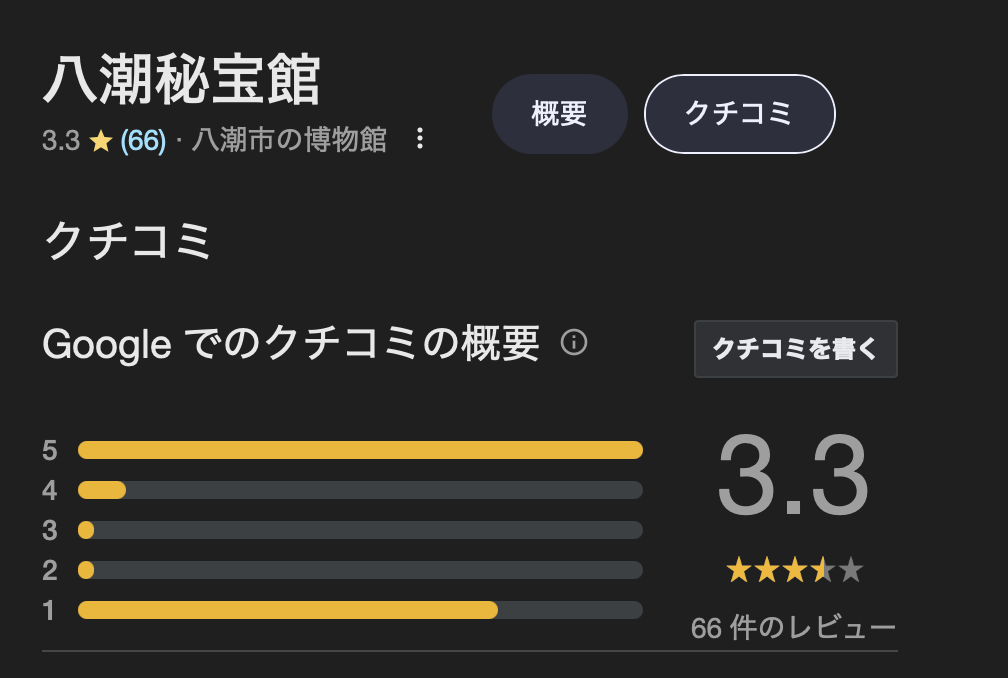Click the Google でのクチコミの概要 heading

291,343
